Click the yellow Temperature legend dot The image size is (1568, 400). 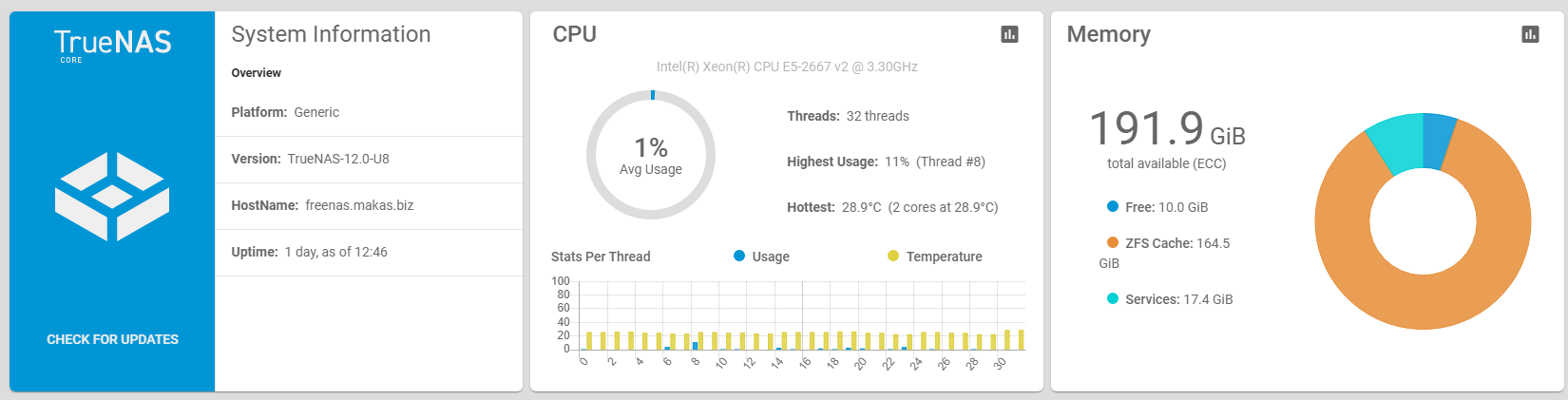pyautogui.click(x=893, y=256)
